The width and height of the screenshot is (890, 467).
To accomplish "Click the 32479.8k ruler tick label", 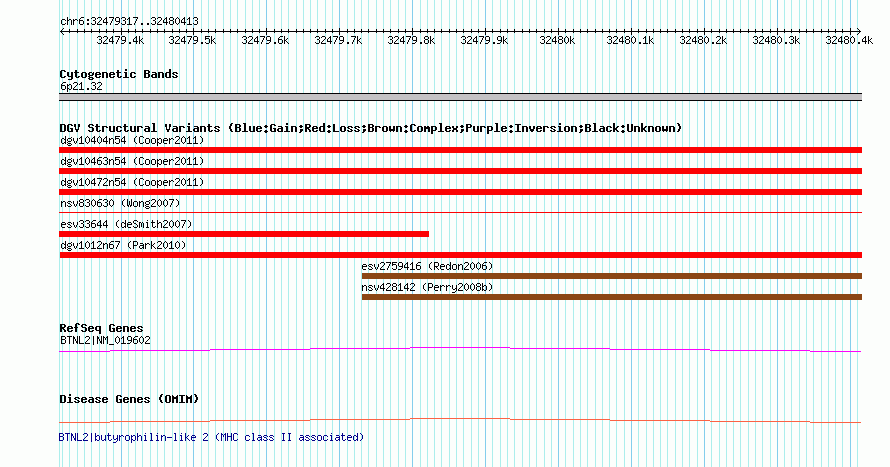I will pyautogui.click(x=411, y=40).
